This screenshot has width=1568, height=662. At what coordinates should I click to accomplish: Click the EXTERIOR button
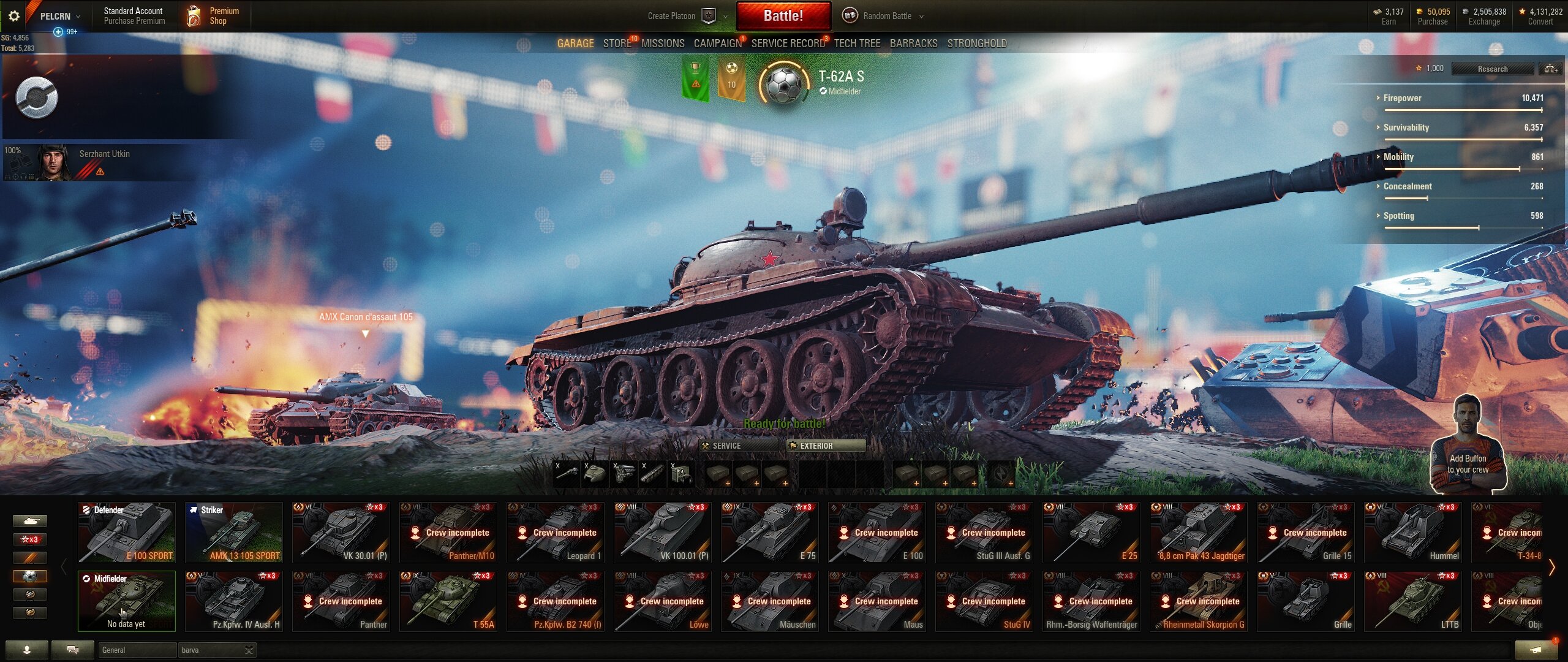click(x=826, y=446)
